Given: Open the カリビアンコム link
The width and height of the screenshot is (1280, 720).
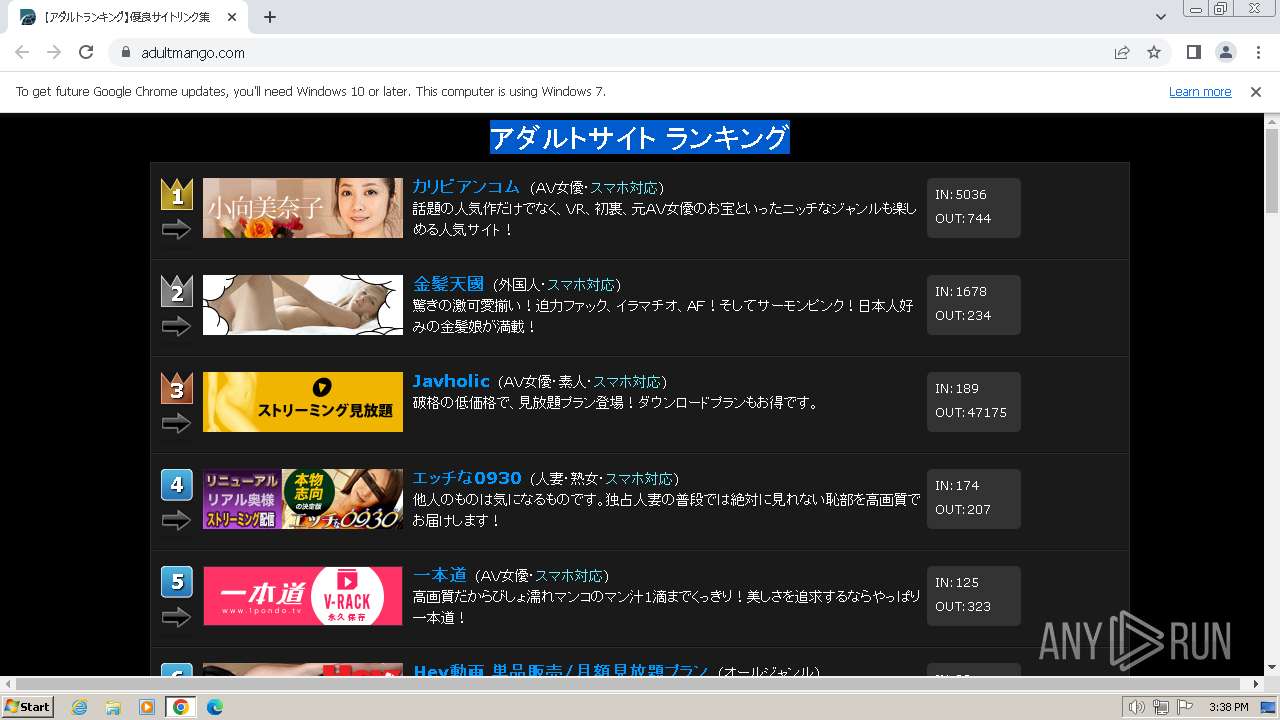Looking at the screenshot, I should coord(466,187).
